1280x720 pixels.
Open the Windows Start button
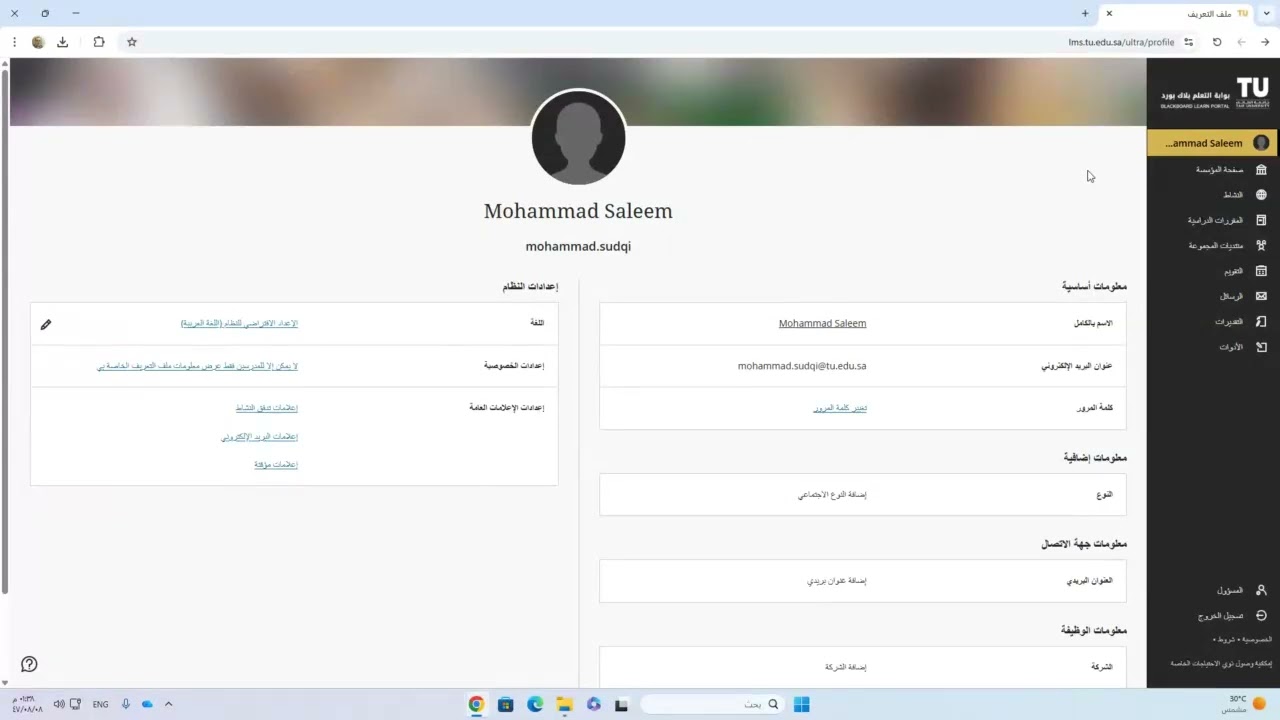(801, 704)
